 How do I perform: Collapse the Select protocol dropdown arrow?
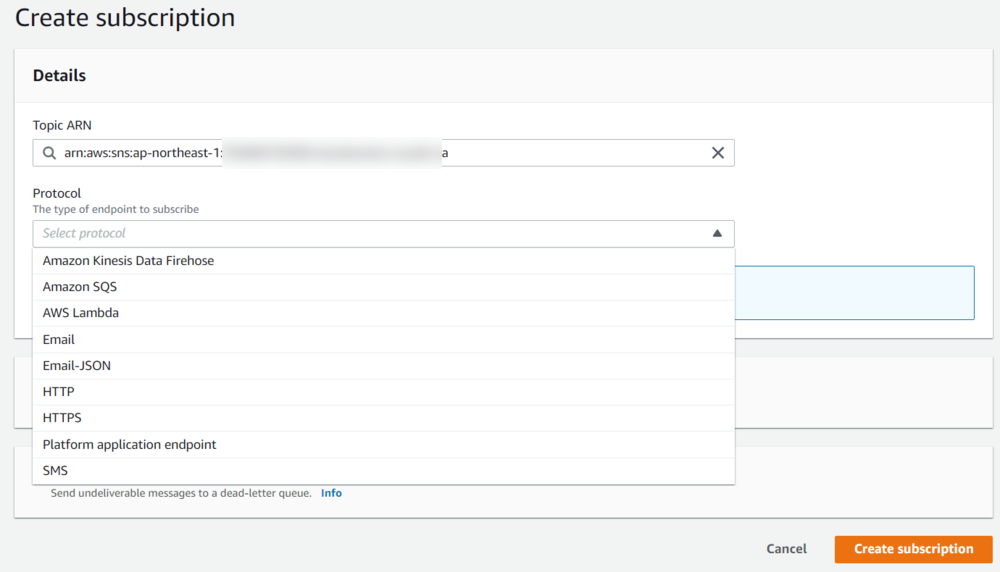[x=717, y=233]
